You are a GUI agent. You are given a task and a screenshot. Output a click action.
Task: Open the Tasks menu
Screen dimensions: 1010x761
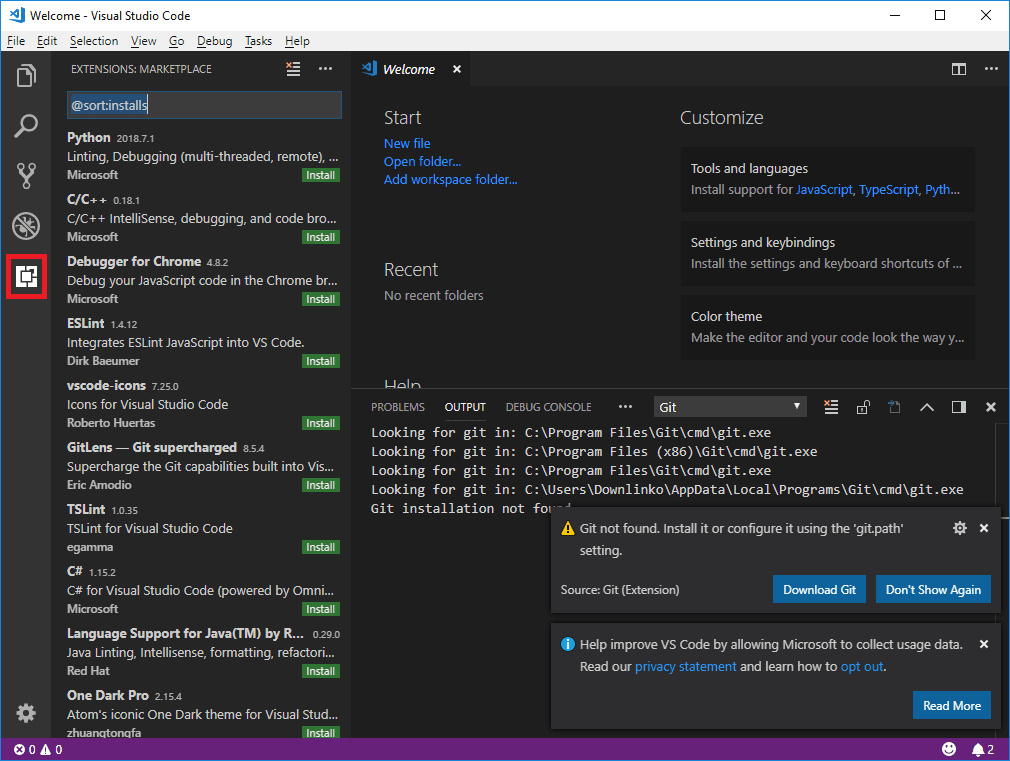coord(258,41)
